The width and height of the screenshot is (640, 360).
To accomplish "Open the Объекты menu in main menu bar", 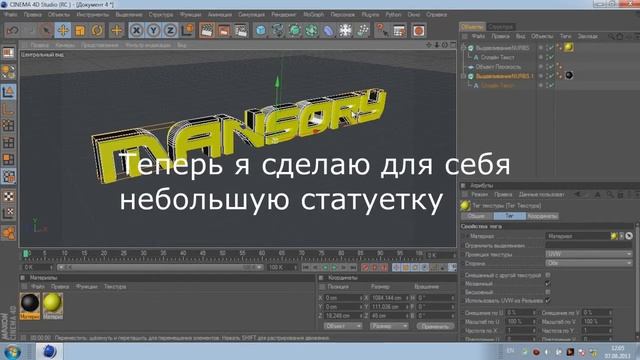I will click(59, 14).
